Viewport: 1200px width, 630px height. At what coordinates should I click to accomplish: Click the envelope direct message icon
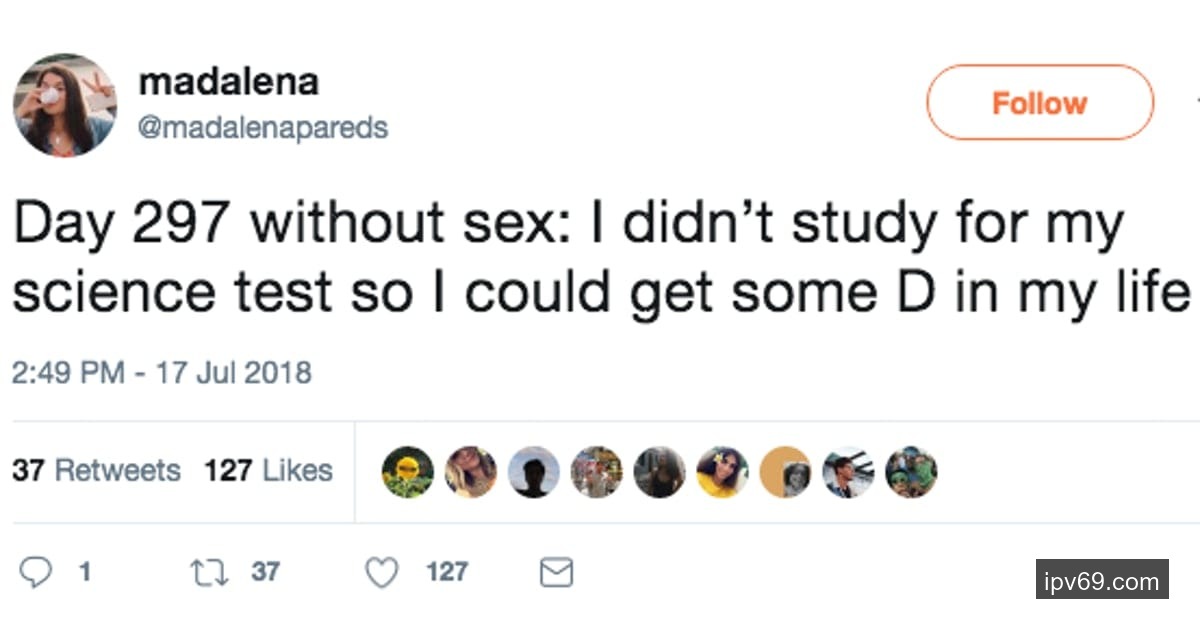pos(556,572)
